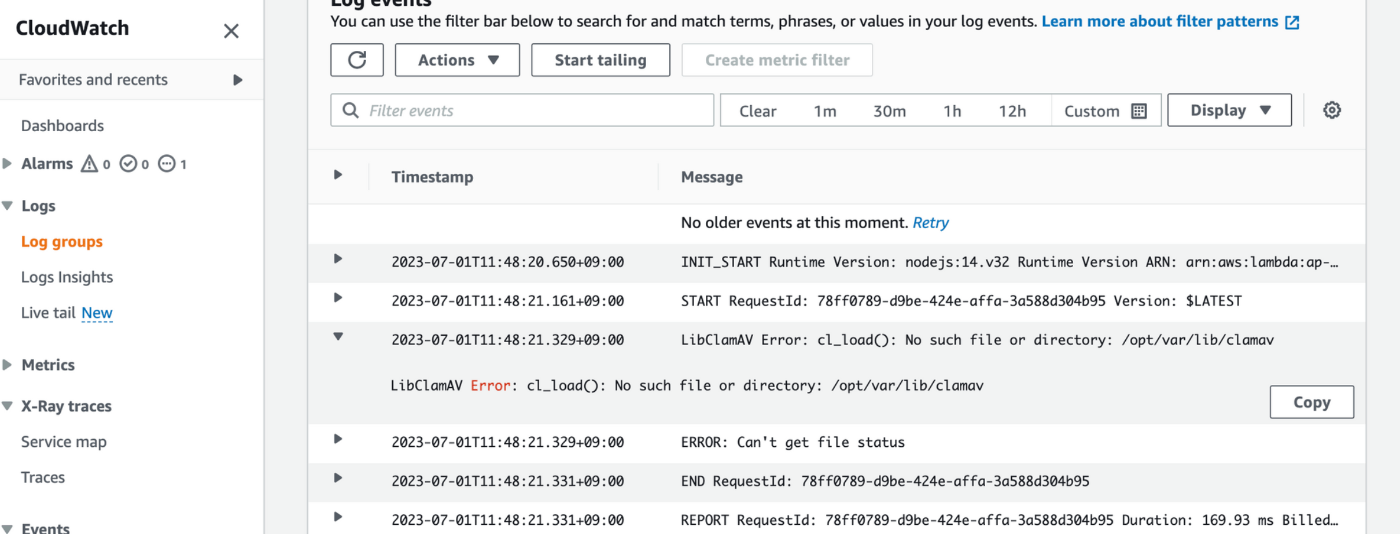The image size is (1400, 534).
Task: Expand the REPORT RequestId log row
Action: (338, 517)
